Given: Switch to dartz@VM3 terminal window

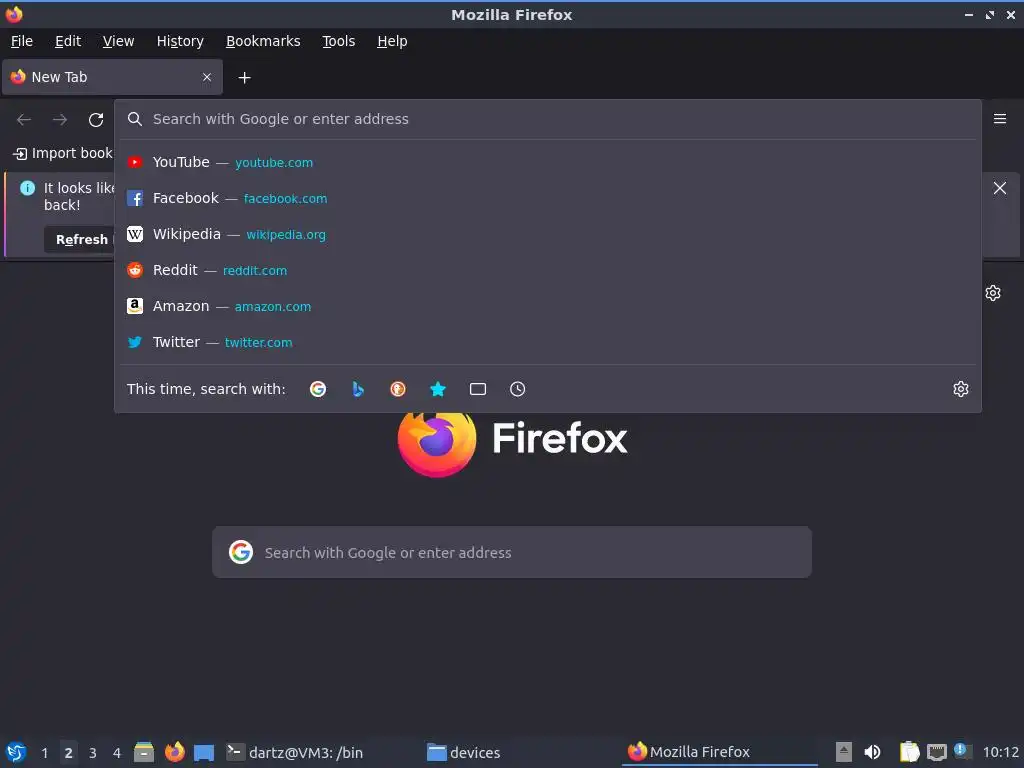Looking at the screenshot, I should point(295,752).
